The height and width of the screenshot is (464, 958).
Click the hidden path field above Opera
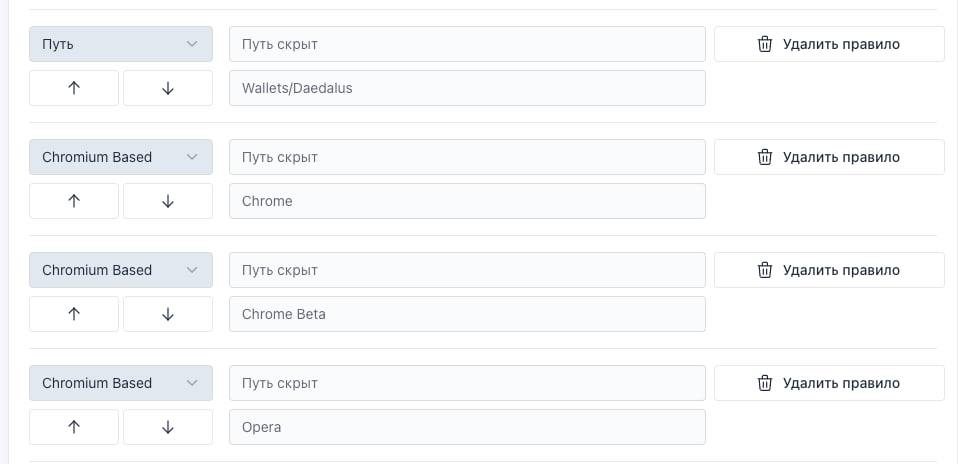467,383
